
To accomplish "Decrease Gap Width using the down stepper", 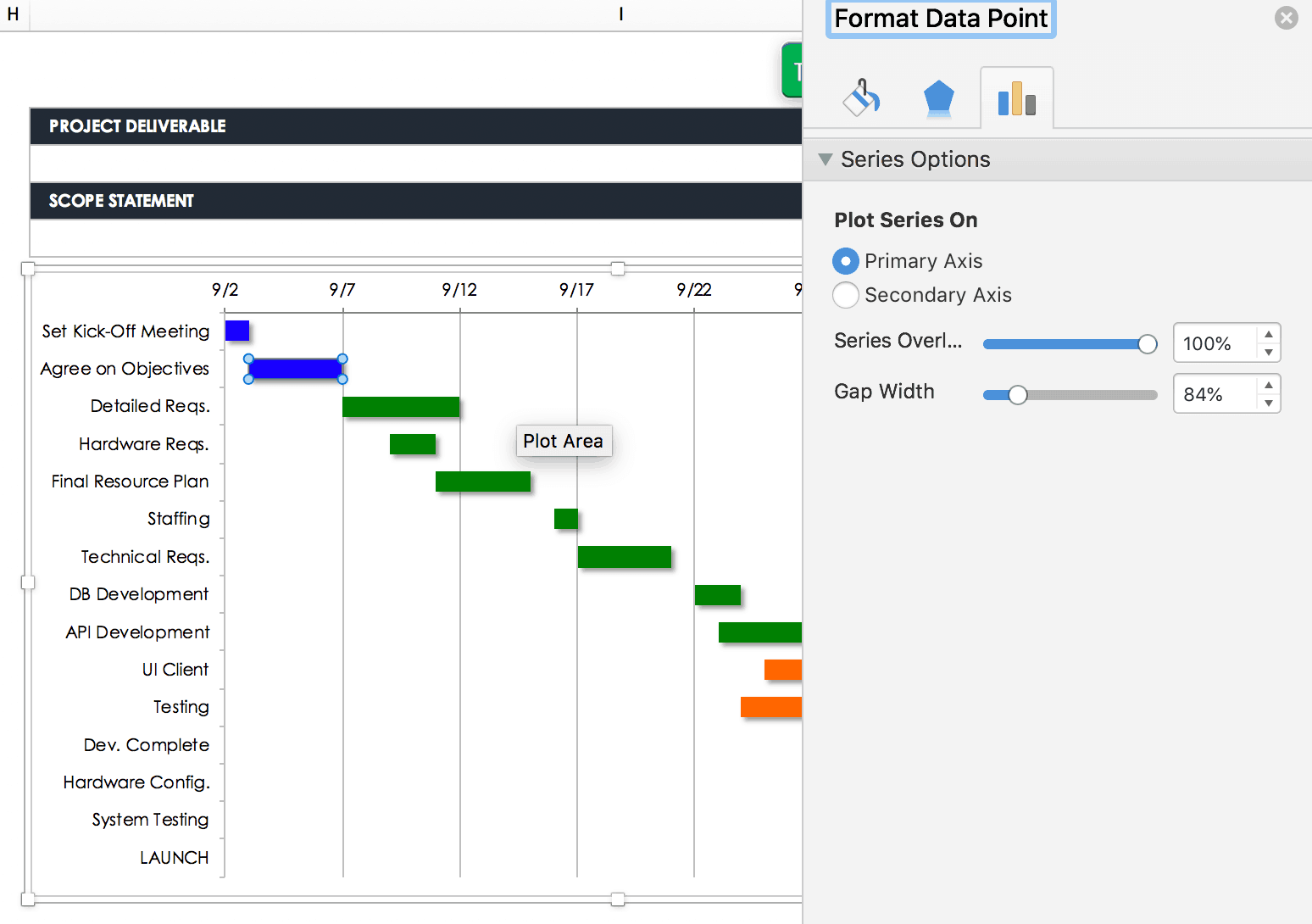I will pos(1268,401).
